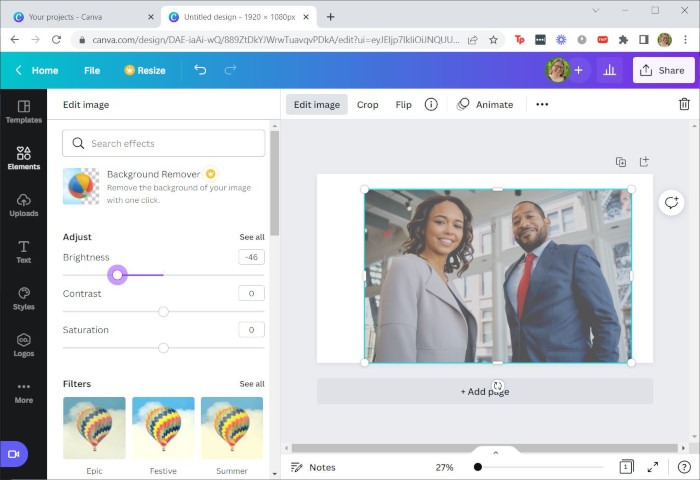Open the Logos sidebar panel

coord(24,345)
